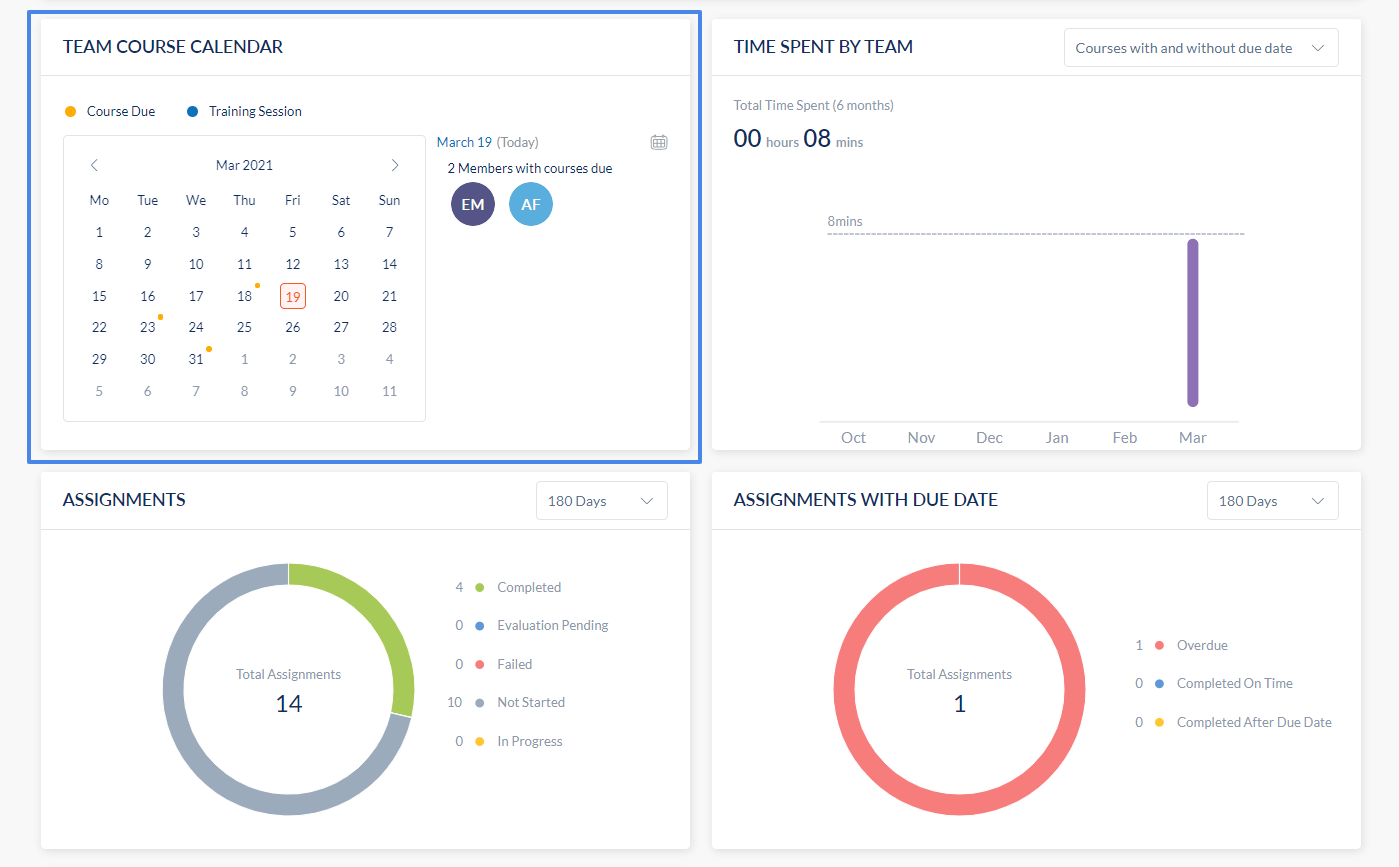1399x867 pixels.
Task: Select today's date 19 in calendar
Action: pos(293,296)
